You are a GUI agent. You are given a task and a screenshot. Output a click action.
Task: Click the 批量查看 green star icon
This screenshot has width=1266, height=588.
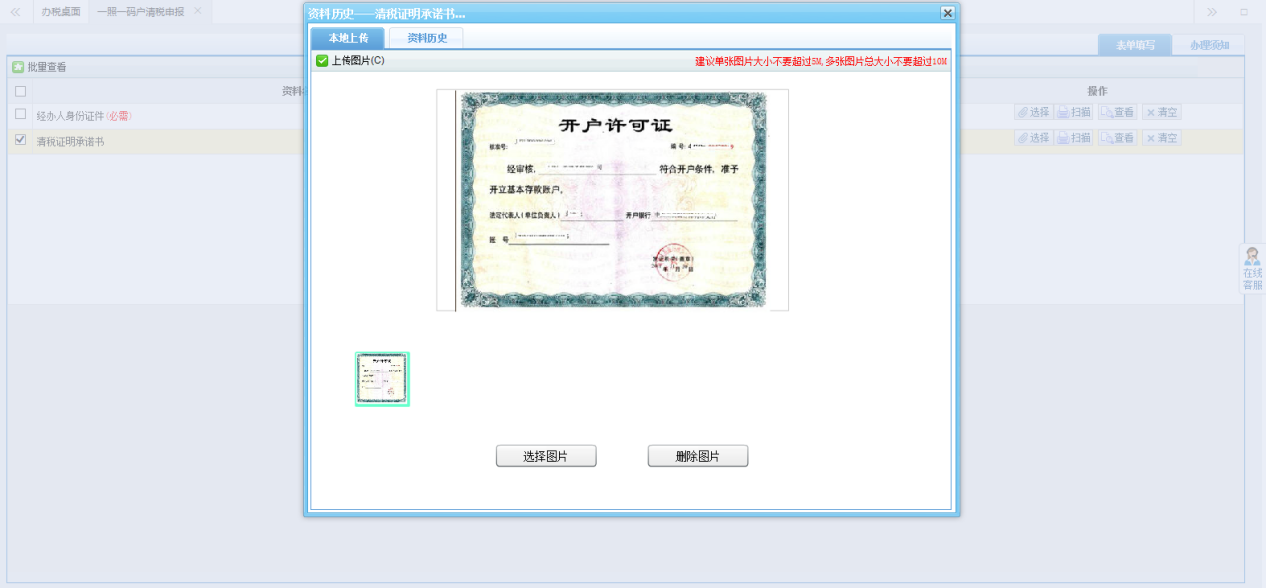pos(18,67)
